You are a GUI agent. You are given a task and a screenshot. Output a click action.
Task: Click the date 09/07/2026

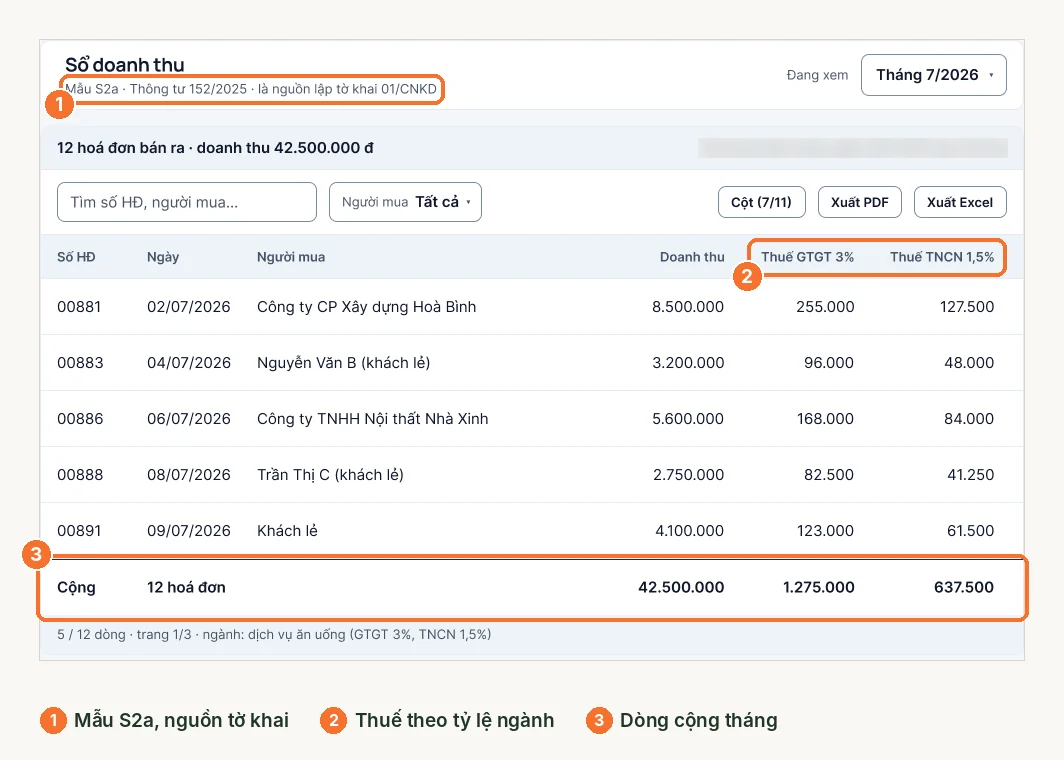point(189,531)
